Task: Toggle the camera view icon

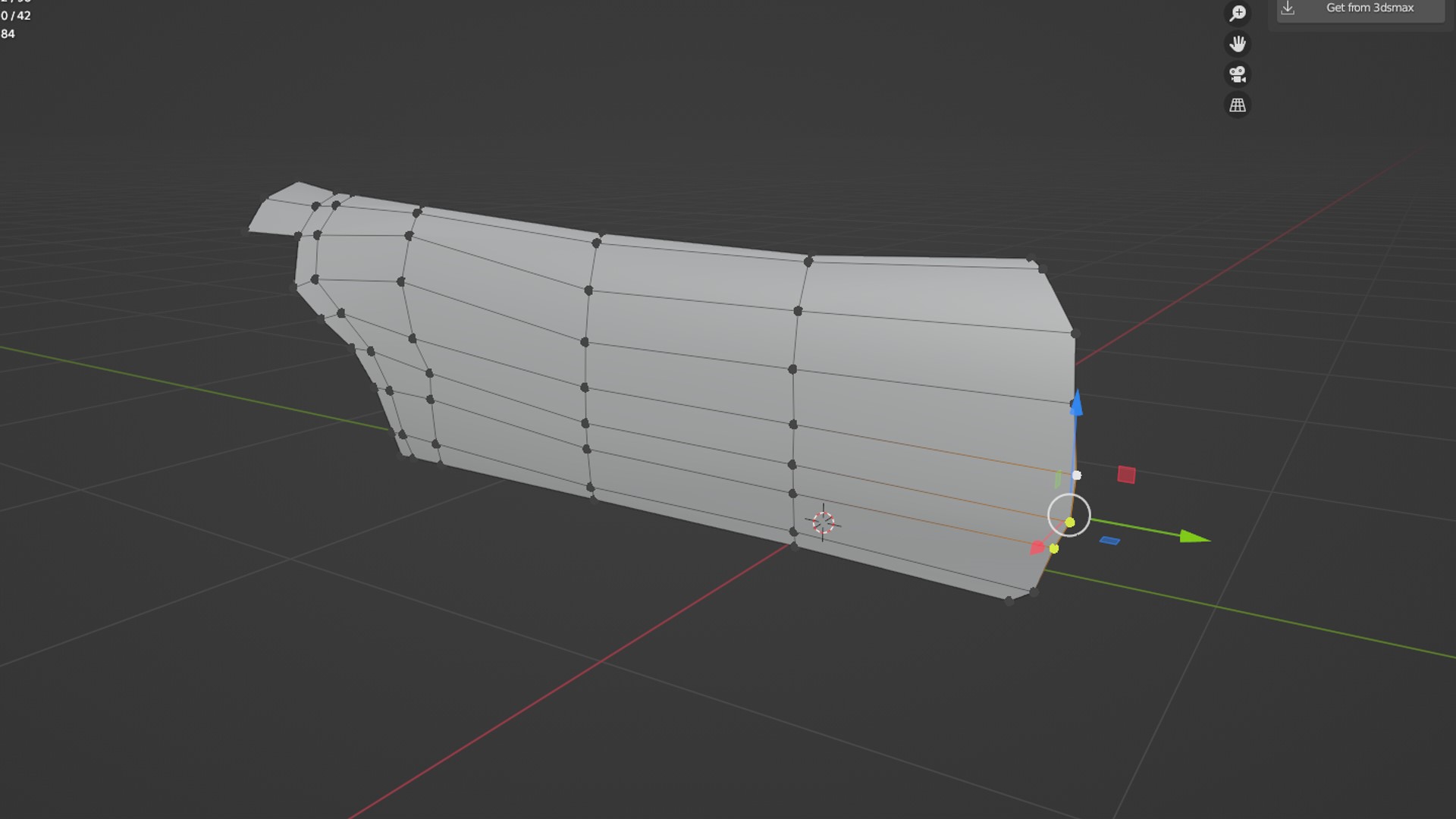Action: (1238, 74)
